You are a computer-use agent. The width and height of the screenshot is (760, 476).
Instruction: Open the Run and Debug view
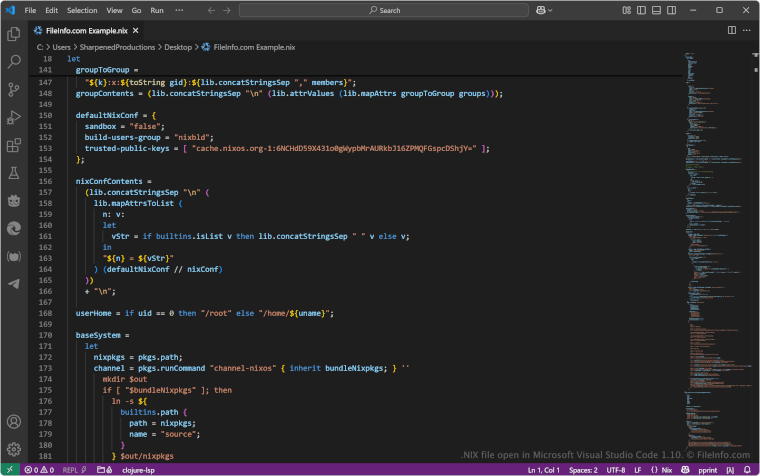click(x=14, y=117)
